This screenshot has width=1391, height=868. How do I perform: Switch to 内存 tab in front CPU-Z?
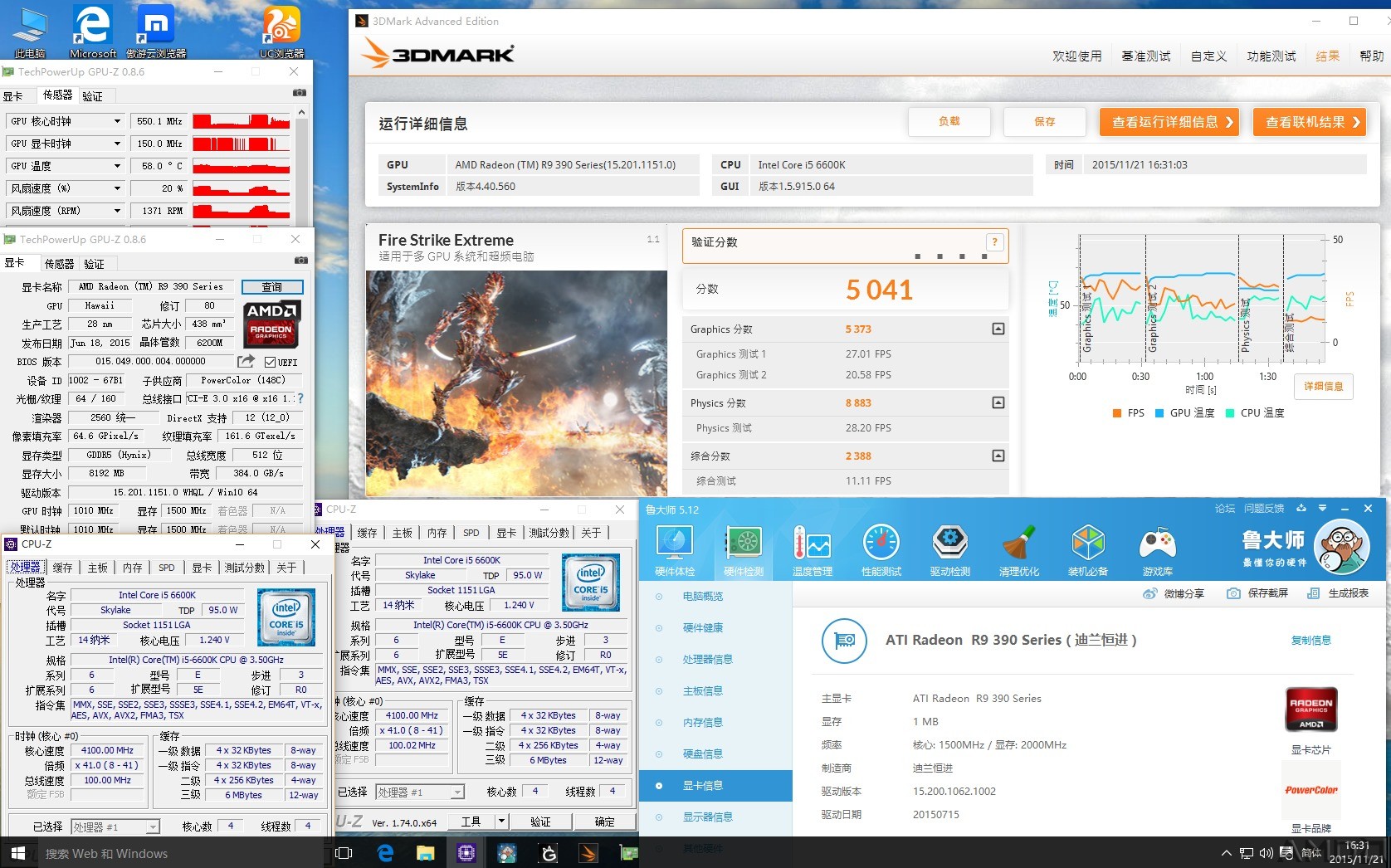click(132, 568)
